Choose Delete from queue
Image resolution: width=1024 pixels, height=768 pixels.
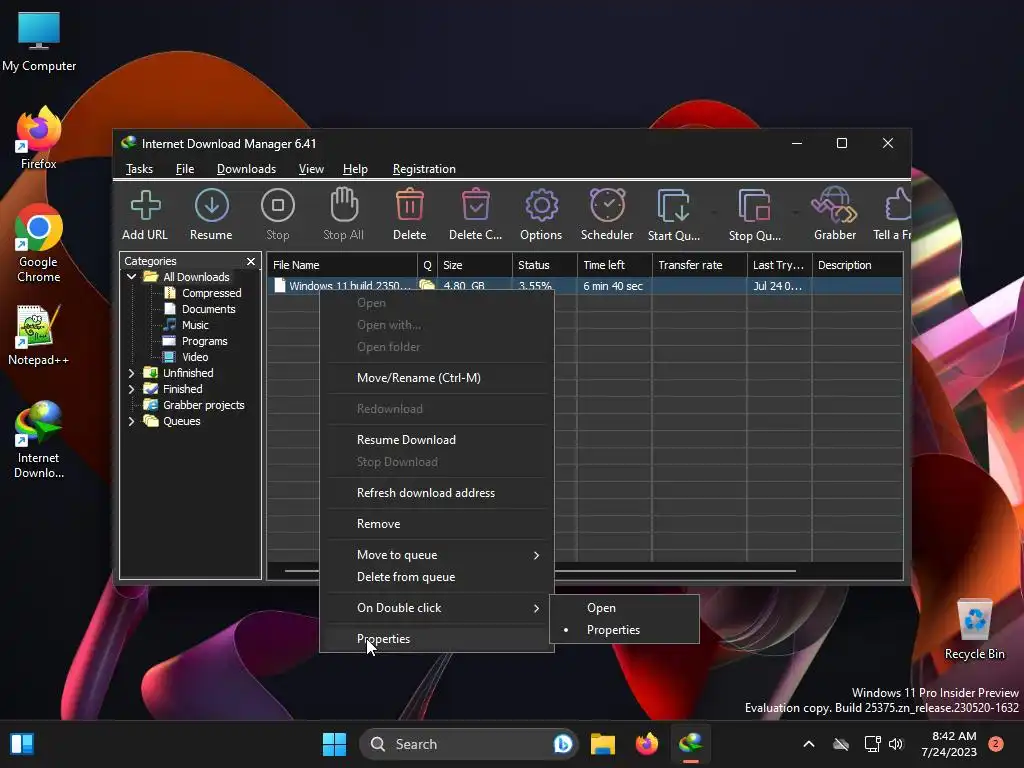tap(436, 577)
